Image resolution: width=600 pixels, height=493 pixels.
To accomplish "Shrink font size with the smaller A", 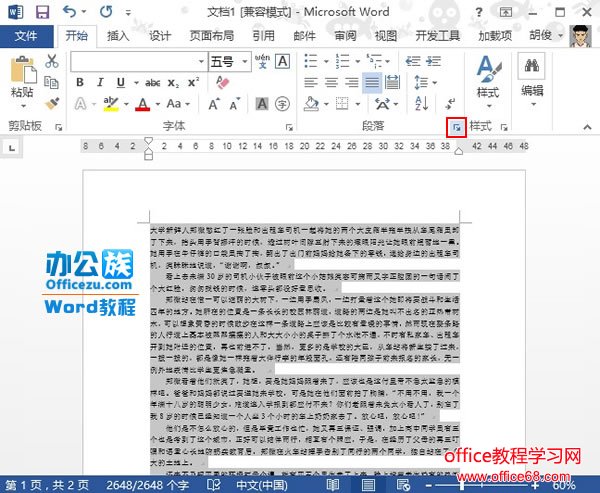I will pos(234,104).
